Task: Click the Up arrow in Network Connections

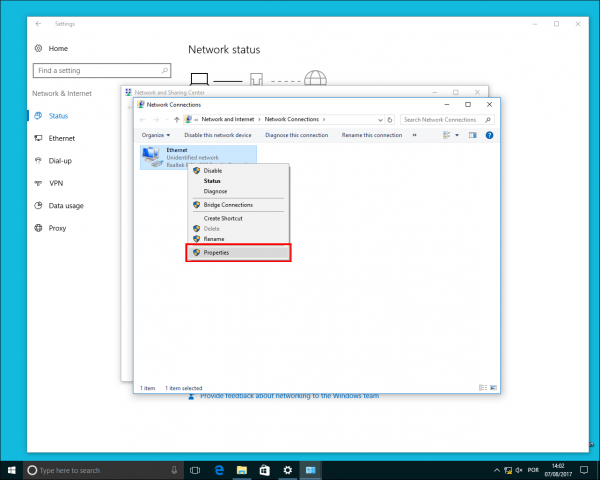Action: click(x=176, y=120)
